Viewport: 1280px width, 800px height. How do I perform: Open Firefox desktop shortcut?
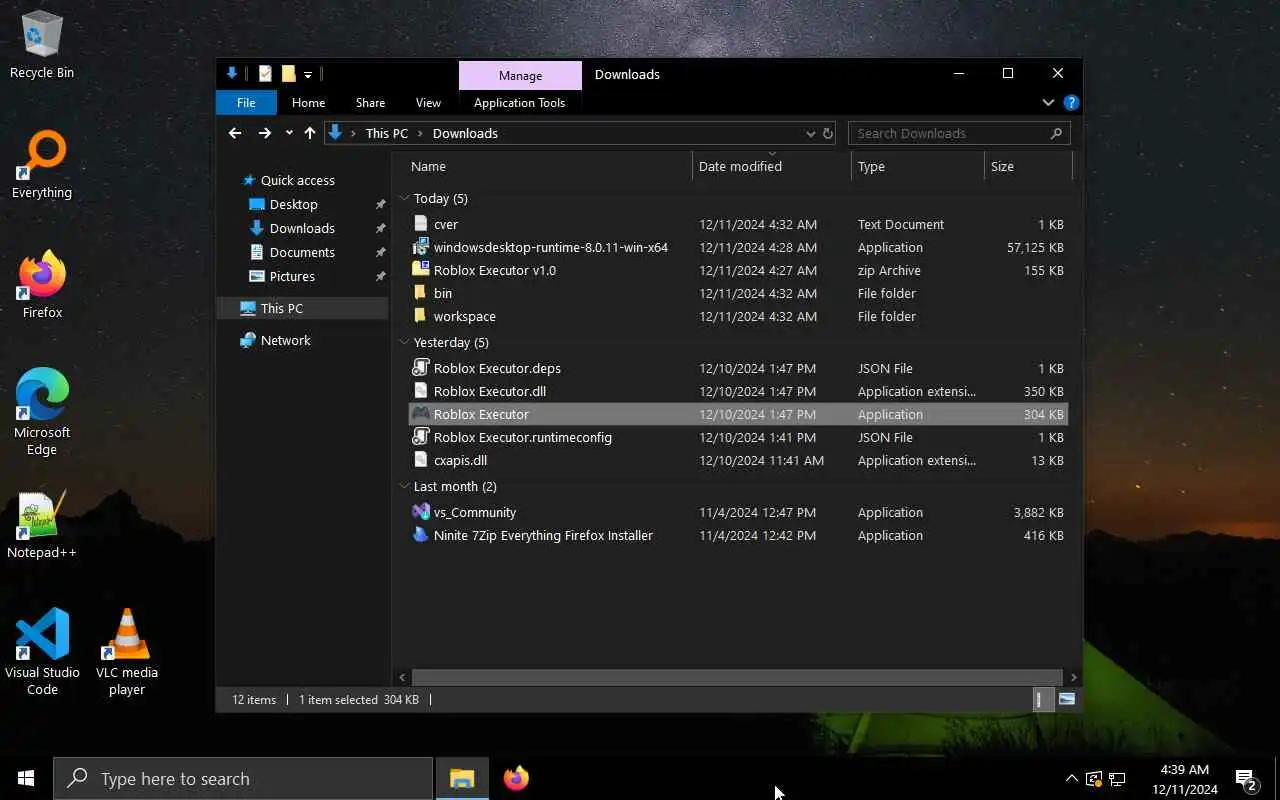pos(42,285)
